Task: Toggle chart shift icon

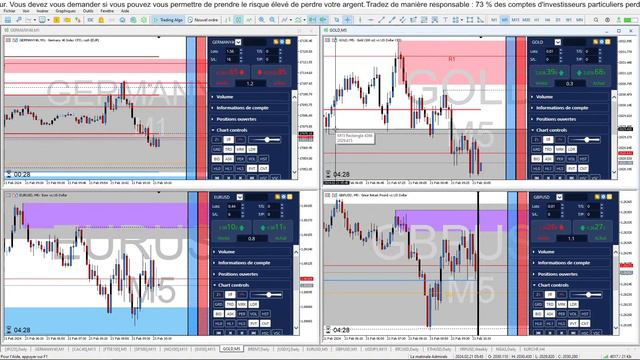Action: [x=323, y=20]
